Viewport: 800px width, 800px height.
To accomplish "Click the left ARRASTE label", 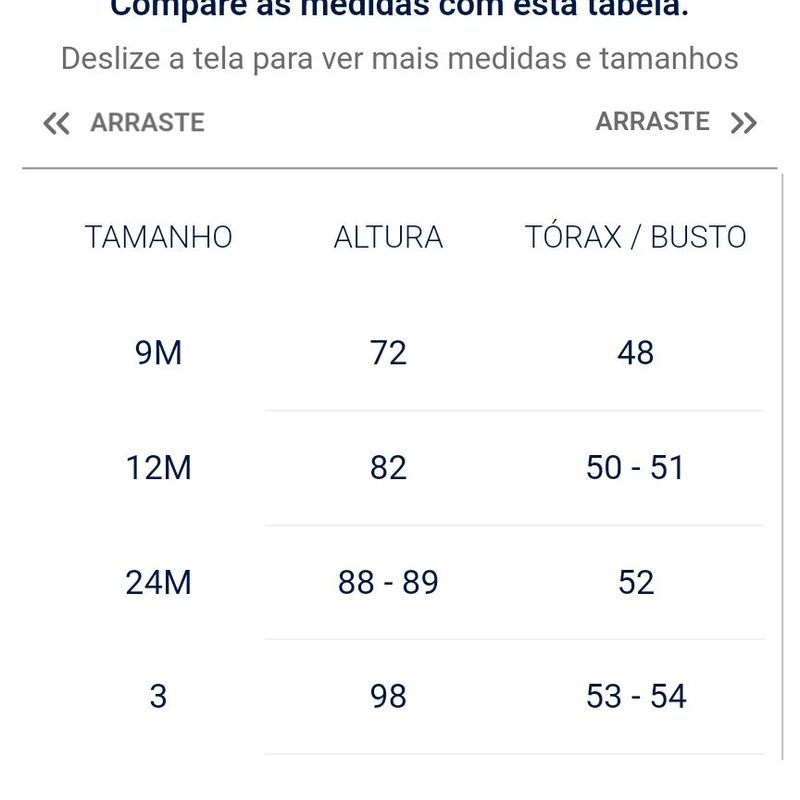I will [x=147, y=122].
